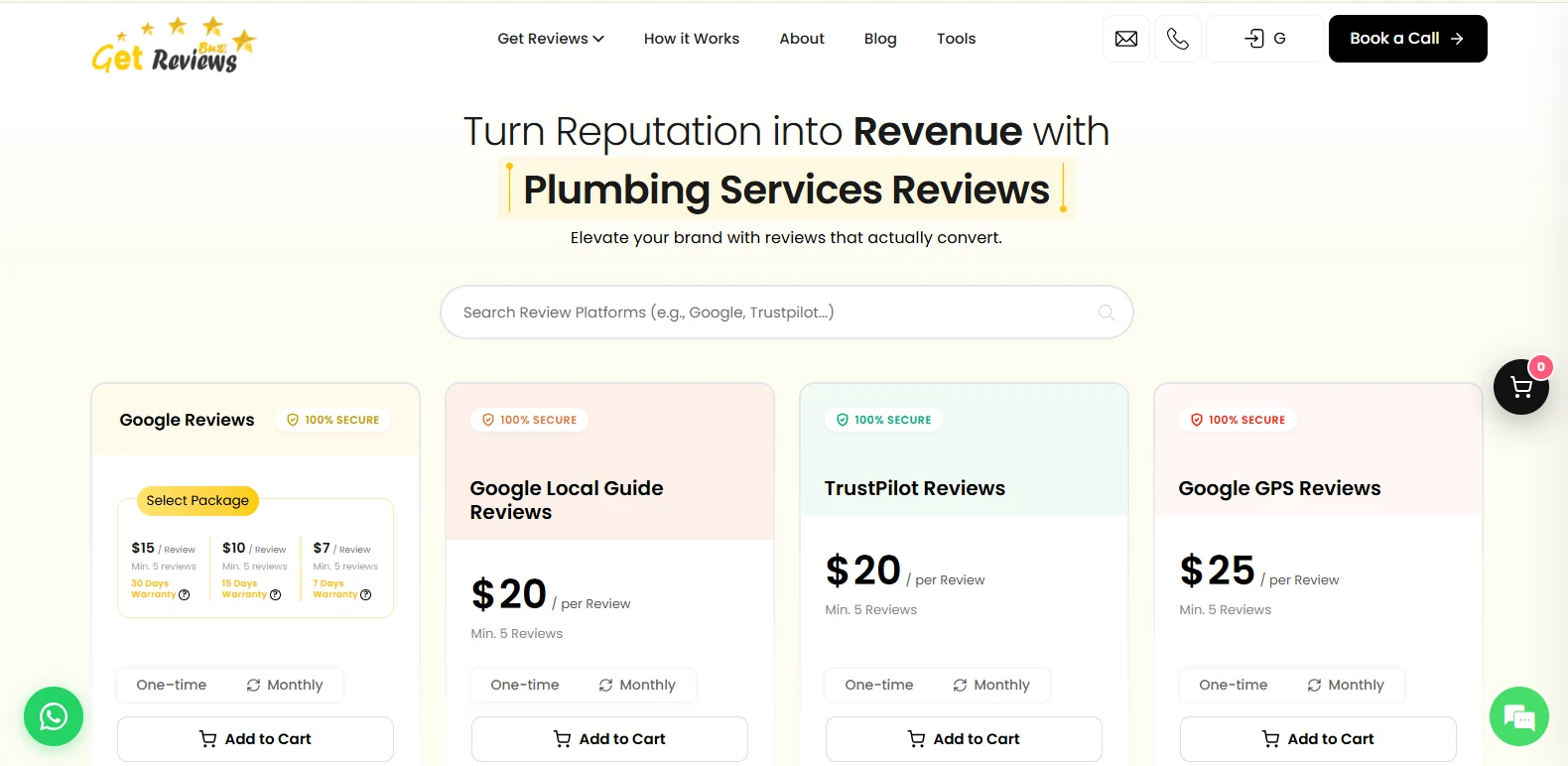Viewport: 1568px width, 766px height.
Task: Open WhatsApp chat bubble
Action: click(x=54, y=716)
